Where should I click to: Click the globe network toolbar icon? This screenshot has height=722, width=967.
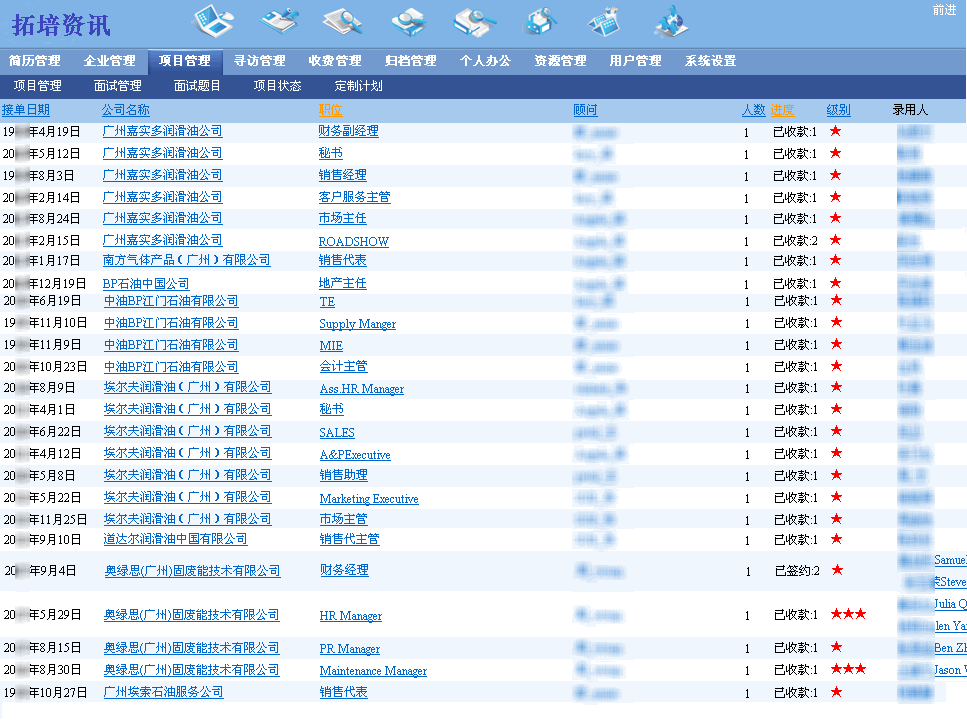click(x=672, y=21)
